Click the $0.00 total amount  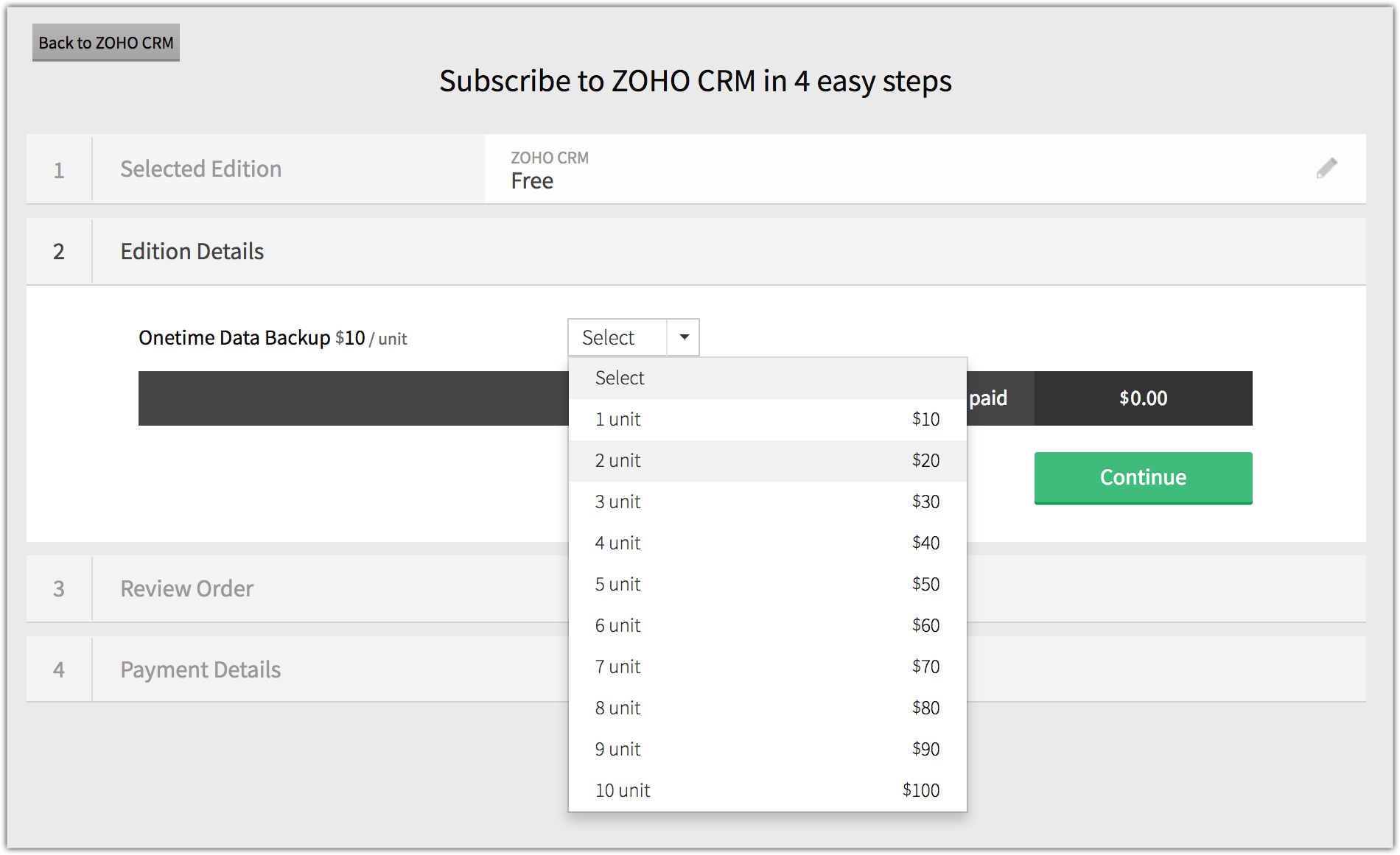coord(1143,398)
